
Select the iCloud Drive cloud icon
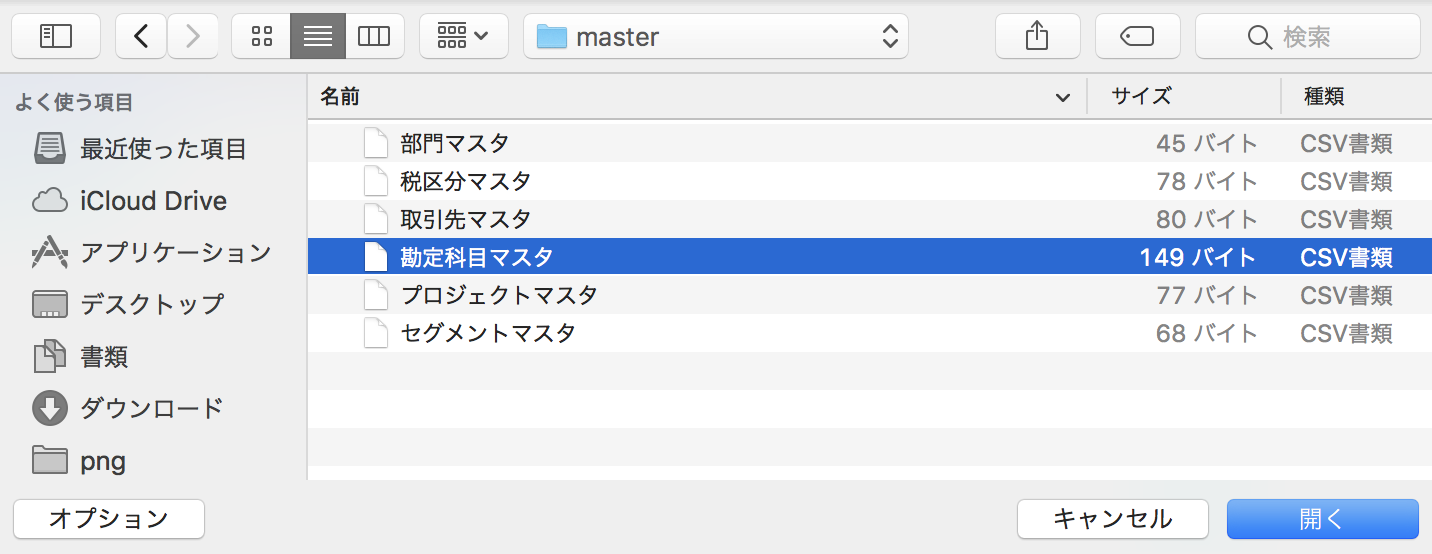(x=50, y=201)
